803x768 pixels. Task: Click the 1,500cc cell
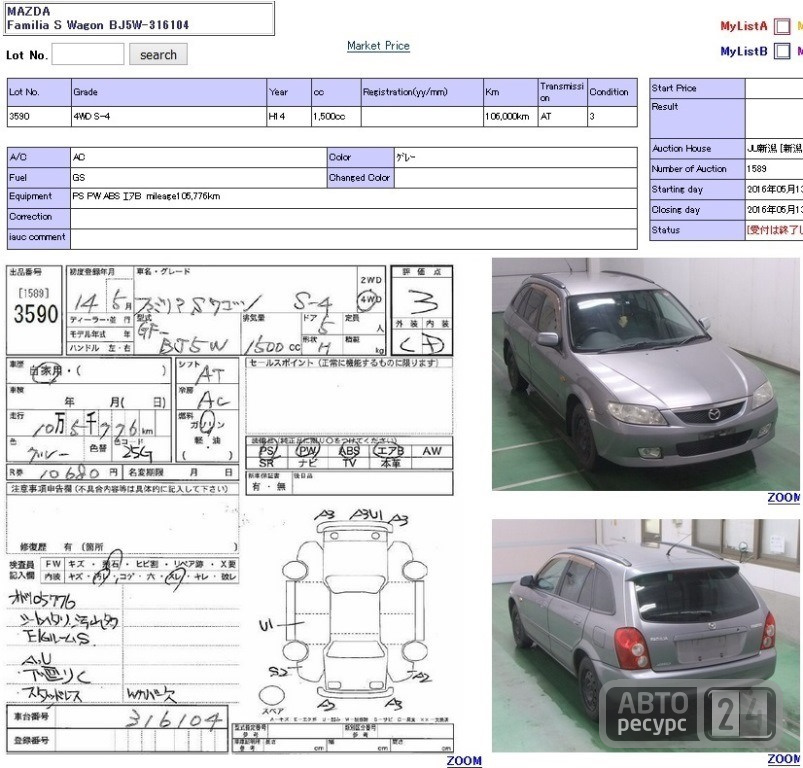pos(336,117)
